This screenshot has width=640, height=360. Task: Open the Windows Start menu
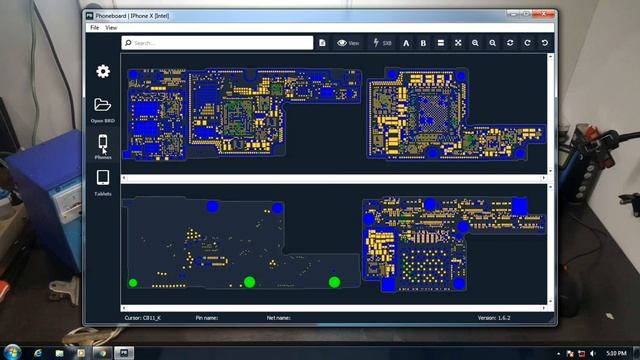pos(12,352)
